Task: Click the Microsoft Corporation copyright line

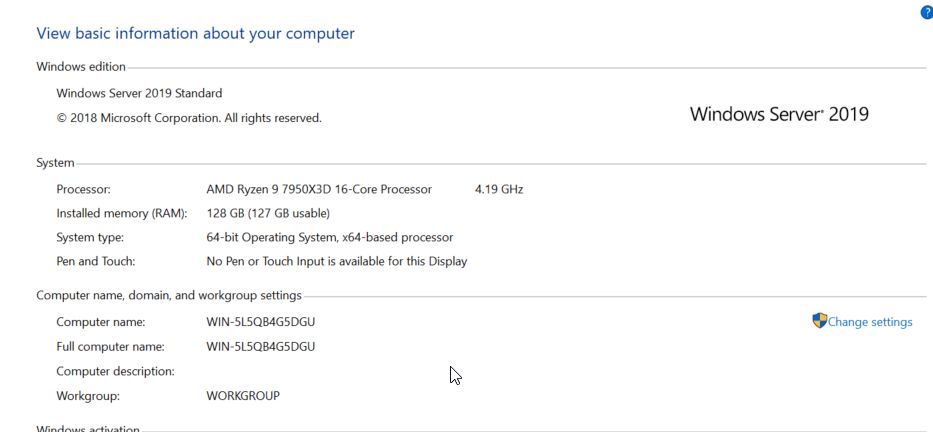Action: pyautogui.click(x=189, y=118)
